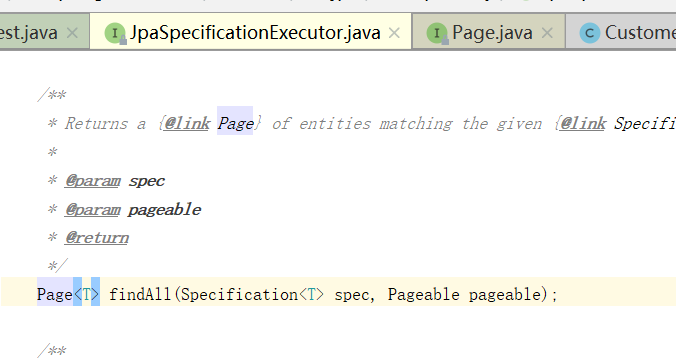Image resolution: width=676 pixels, height=360 pixels.
Task: Click 'matching' in the Javadoc description
Action: 416,124
